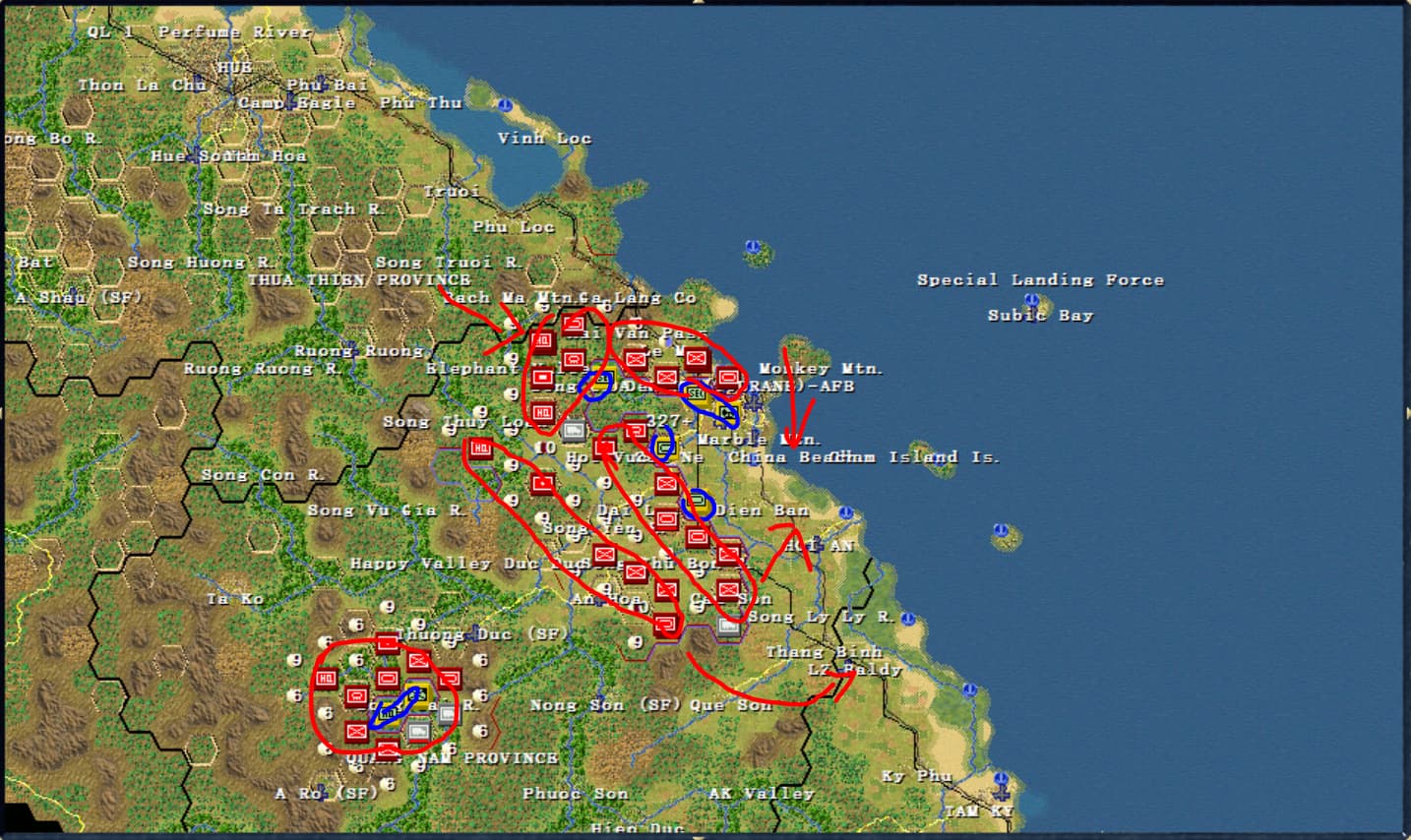Select the yellow unit at Da Nang AFB
This screenshot has width=1411, height=840.
pos(727,413)
